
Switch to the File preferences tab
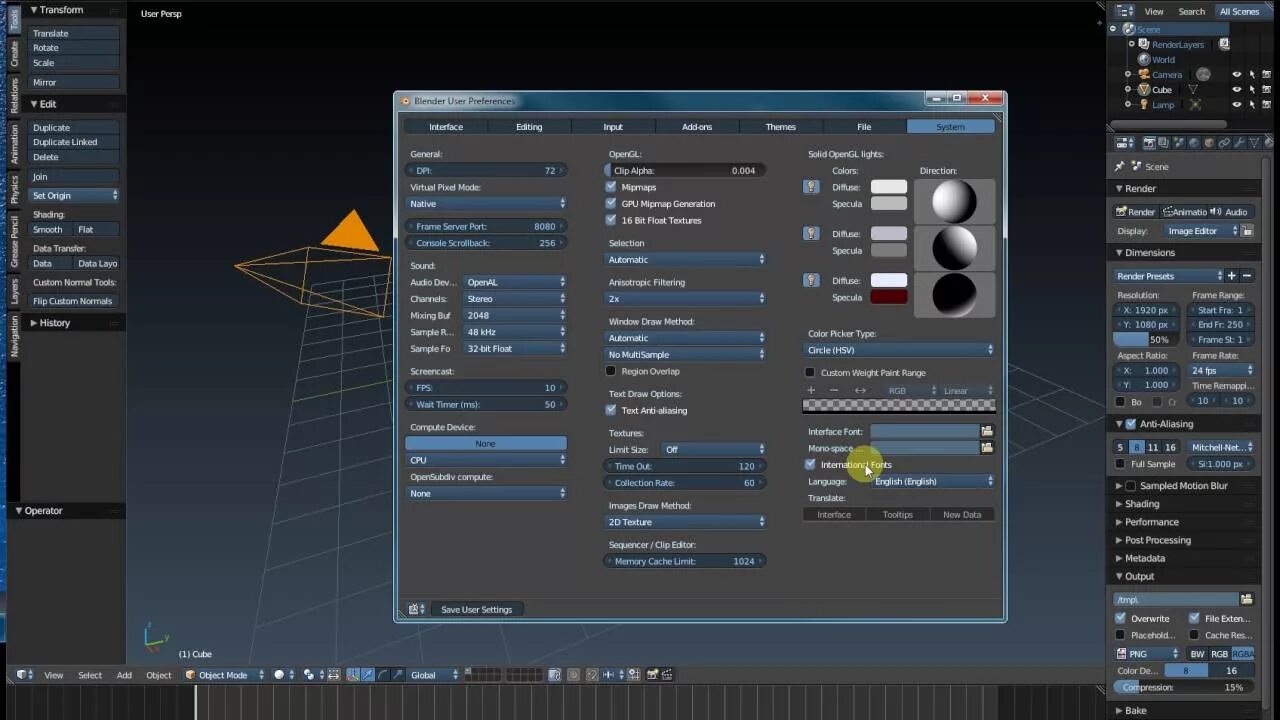(x=864, y=127)
